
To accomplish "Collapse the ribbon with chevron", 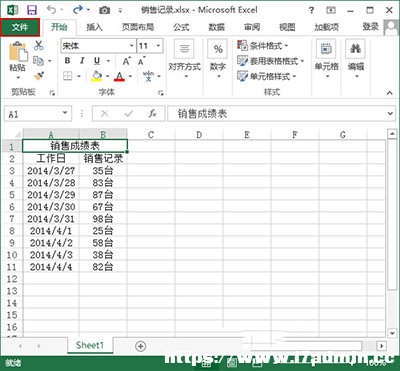I will 390,93.
